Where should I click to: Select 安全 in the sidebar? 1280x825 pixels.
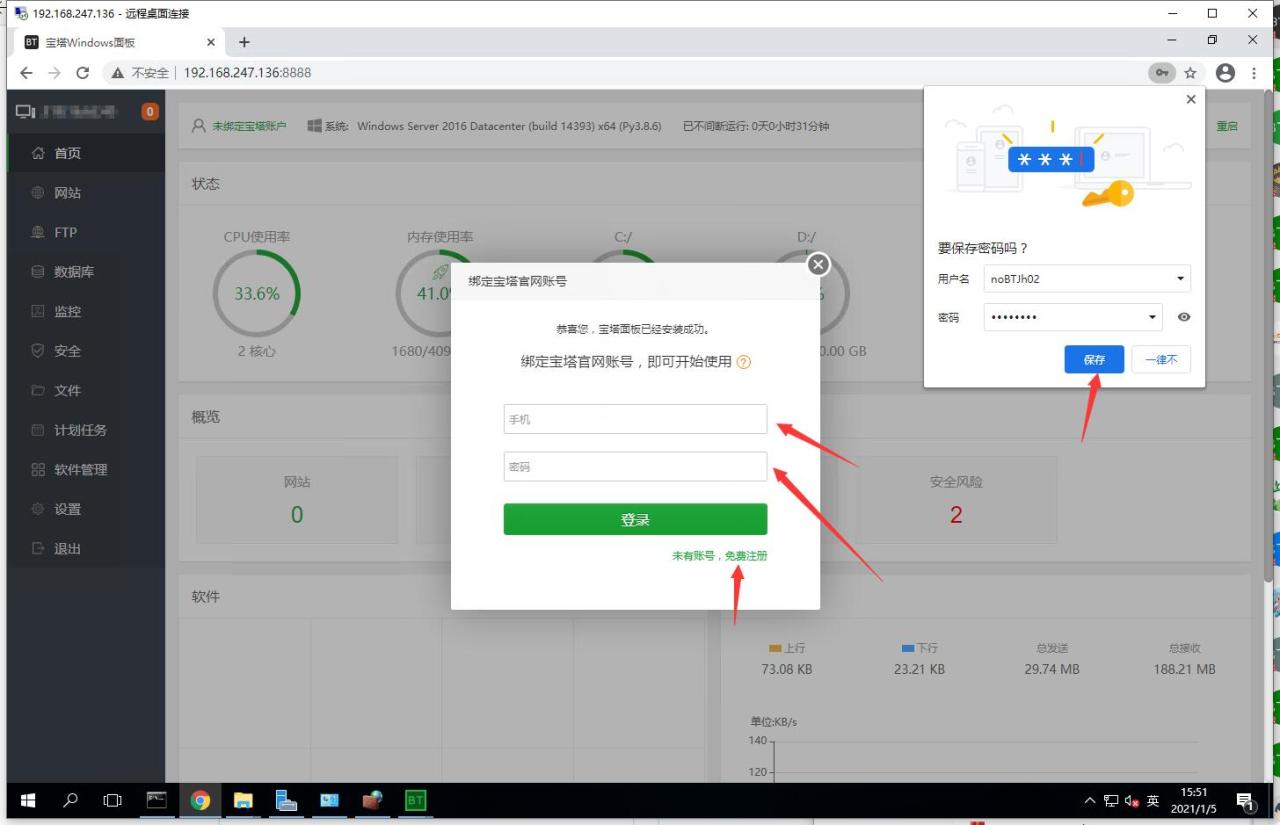click(85, 351)
